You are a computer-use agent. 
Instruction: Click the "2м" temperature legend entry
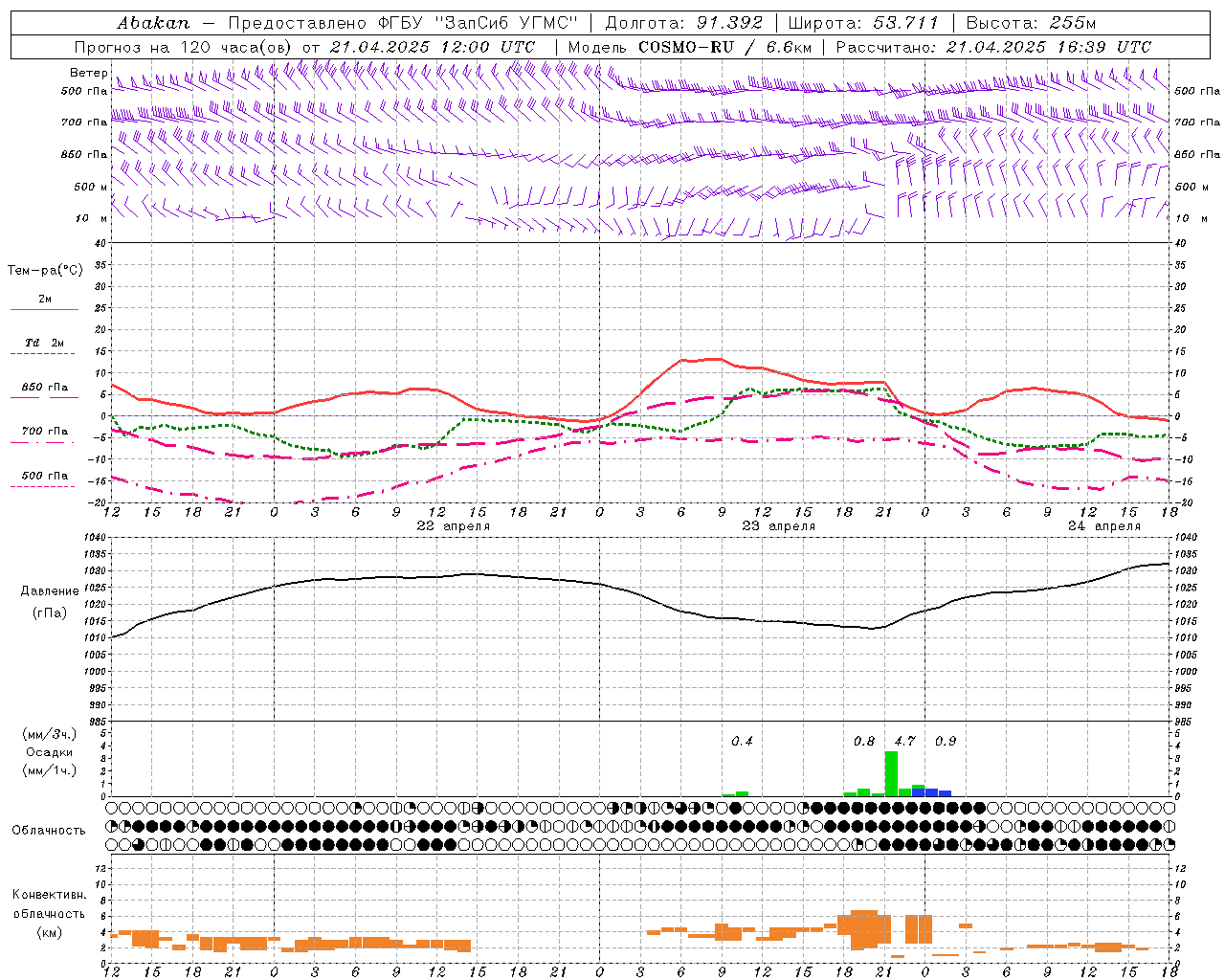(x=45, y=300)
